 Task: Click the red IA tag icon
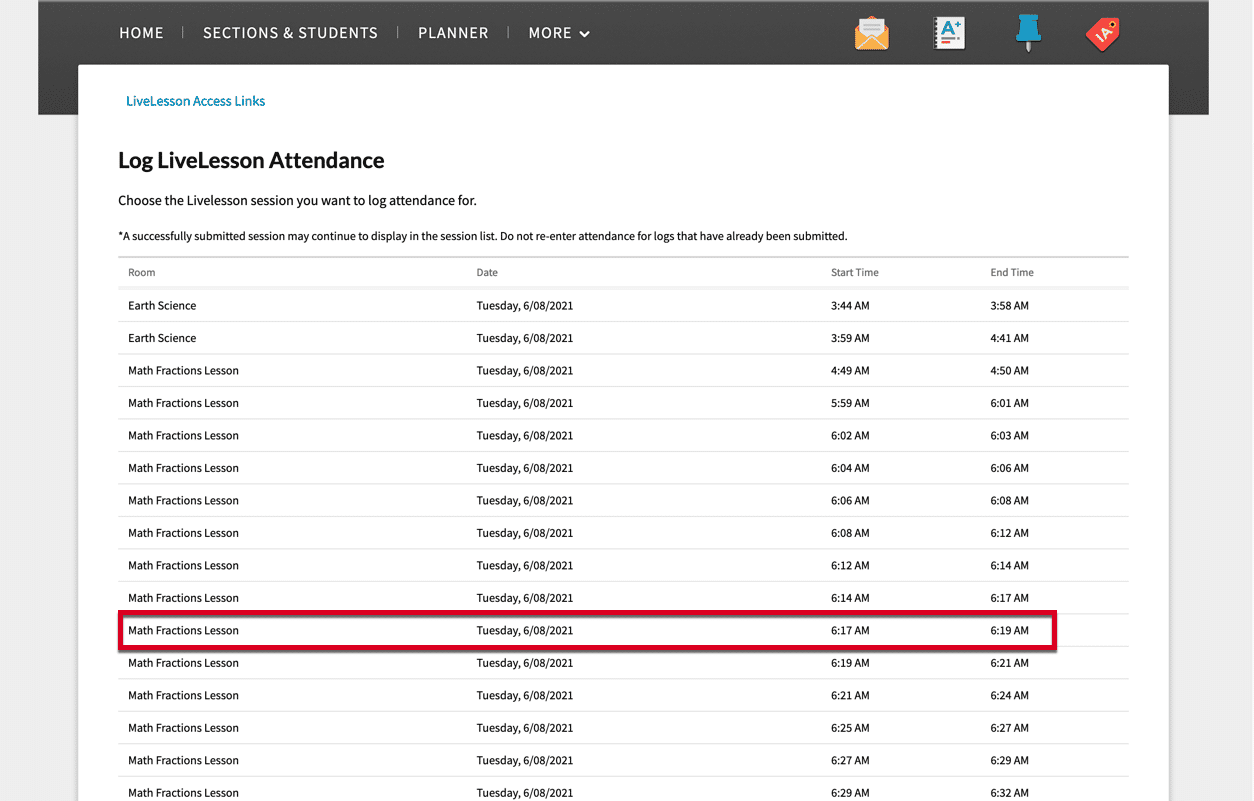[1101, 33]
